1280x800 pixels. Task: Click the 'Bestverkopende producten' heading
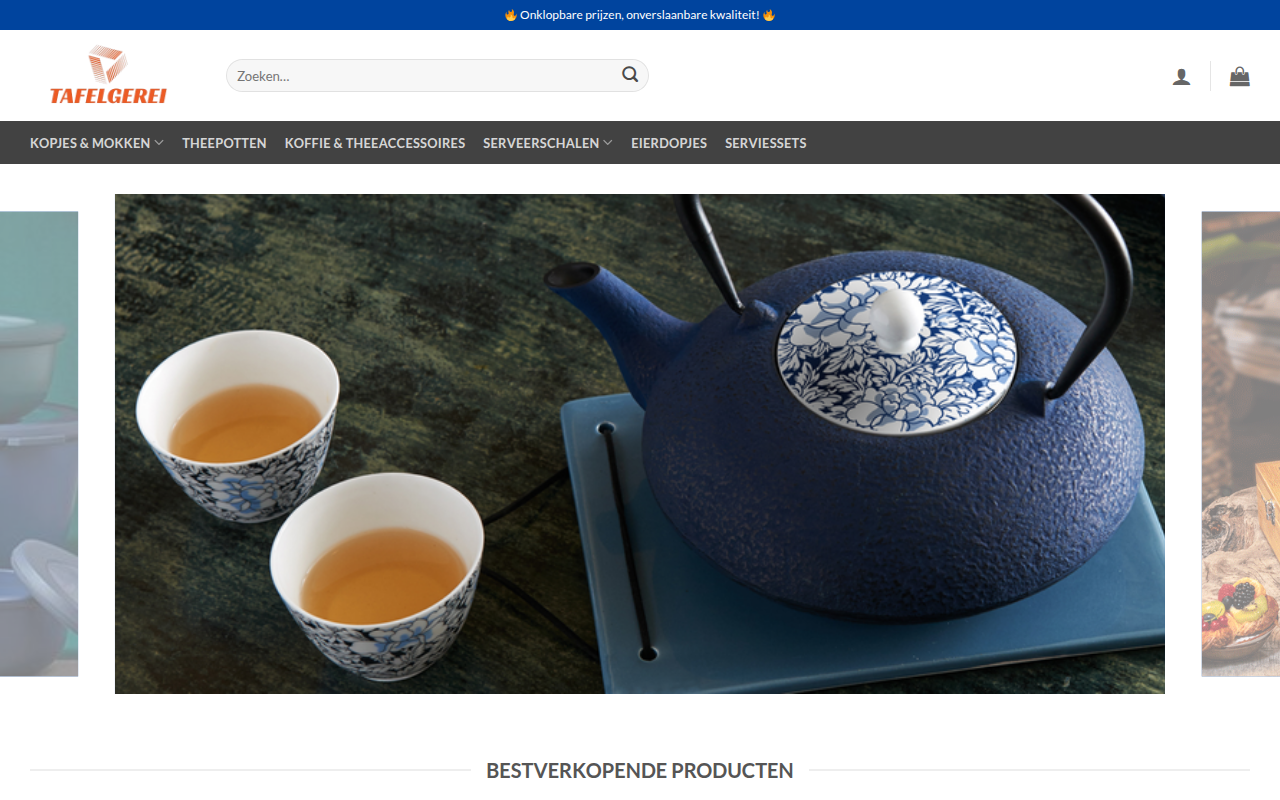click(x=640, y=771)
